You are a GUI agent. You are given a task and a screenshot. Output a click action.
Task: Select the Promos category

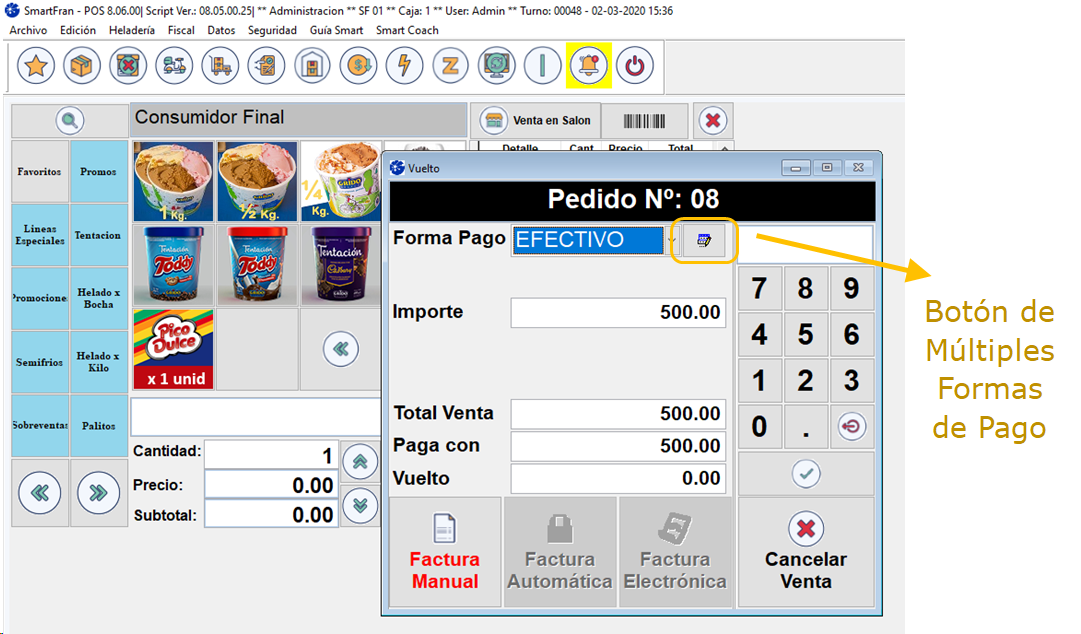98,172
